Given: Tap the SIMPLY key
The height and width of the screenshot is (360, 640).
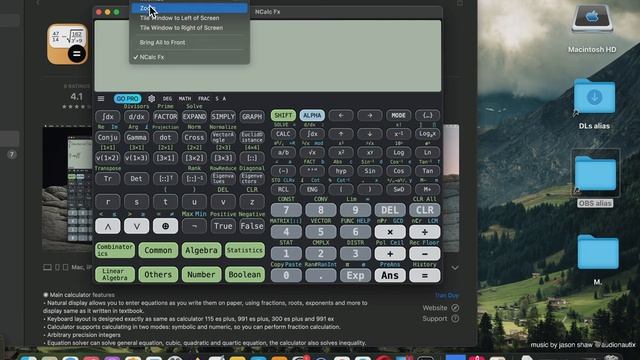Looking at the screenshot, I should 223,117.
